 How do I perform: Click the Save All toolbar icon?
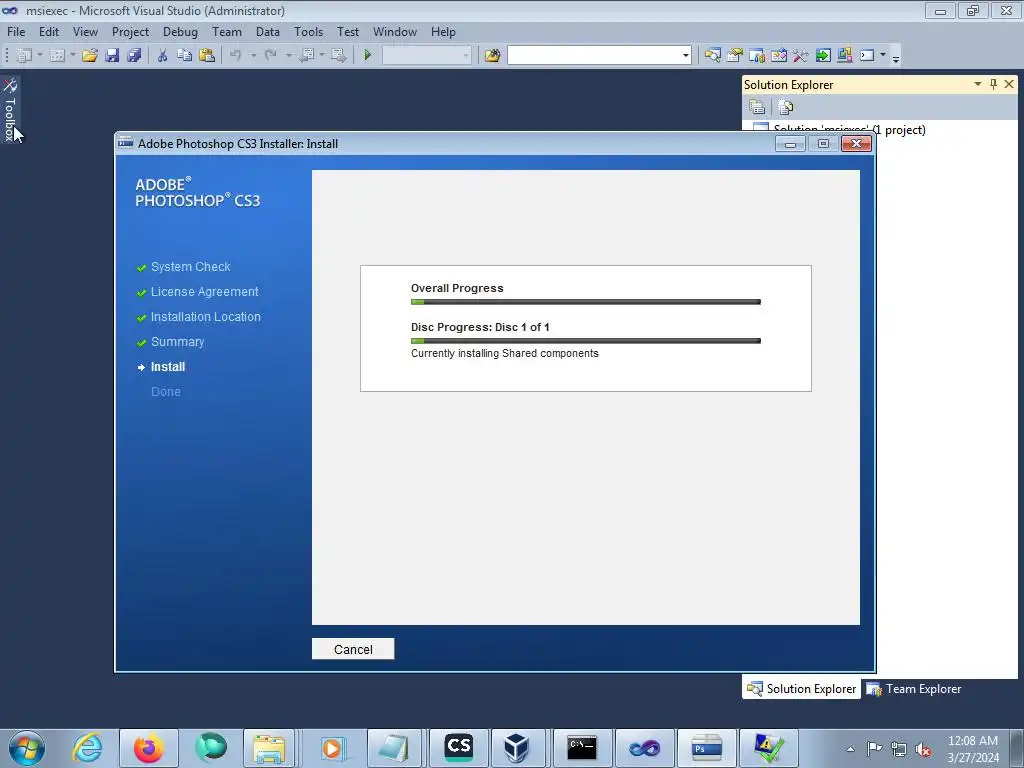(x=134, y=56)
